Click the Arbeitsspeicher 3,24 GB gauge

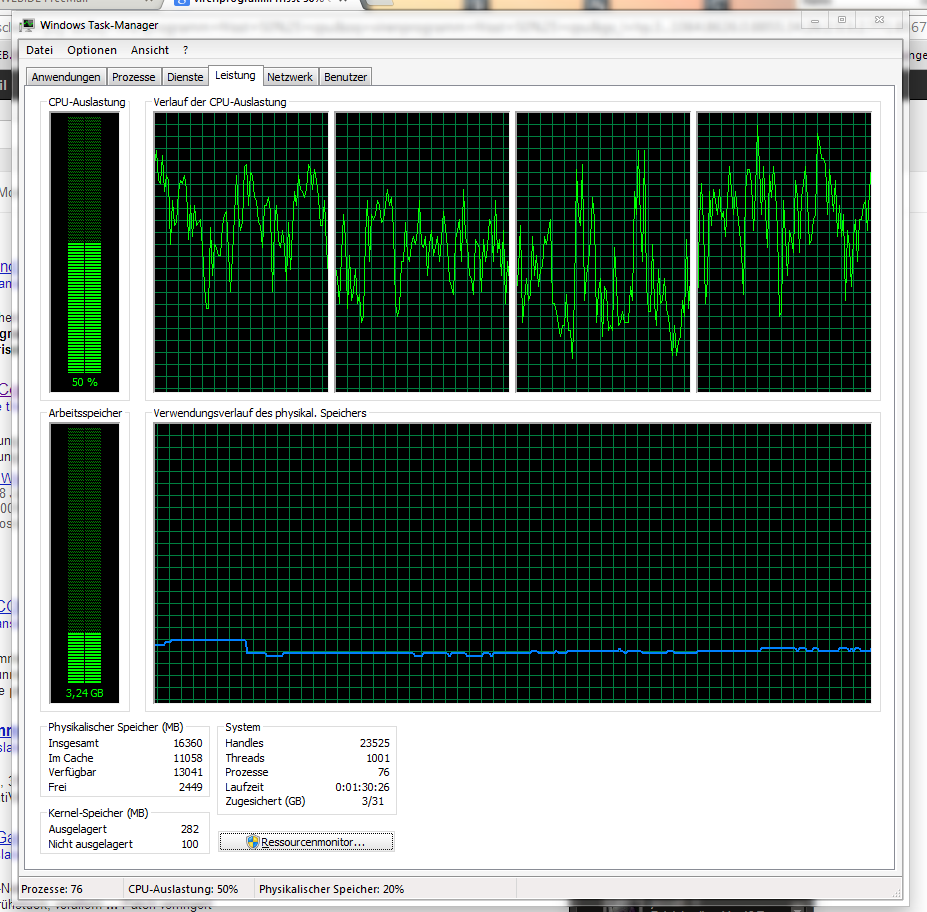[x=85, y=563]
